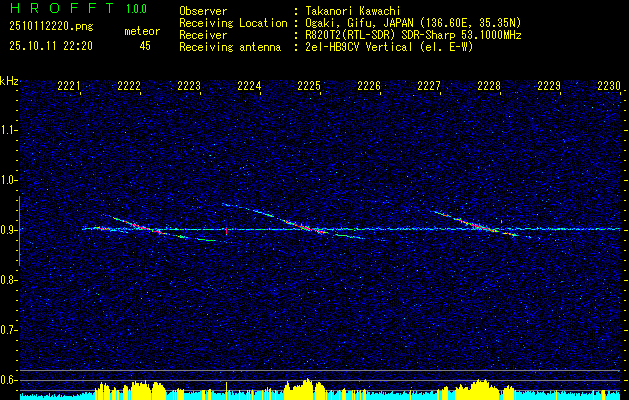Click the kHz axis unit label
This screenshot has width=629, height=400.
(x=9, y=81)
